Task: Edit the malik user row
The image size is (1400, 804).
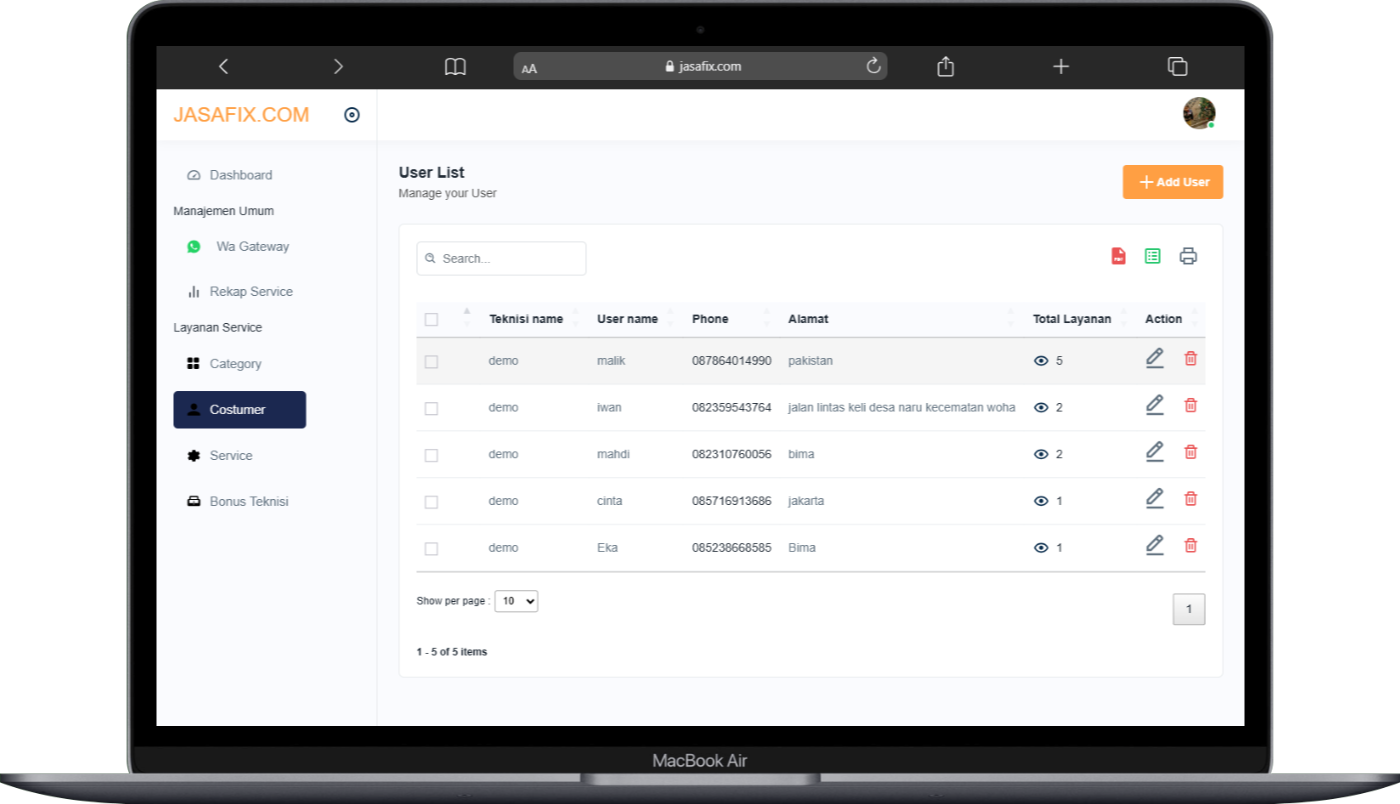Action: (1154, 358)
